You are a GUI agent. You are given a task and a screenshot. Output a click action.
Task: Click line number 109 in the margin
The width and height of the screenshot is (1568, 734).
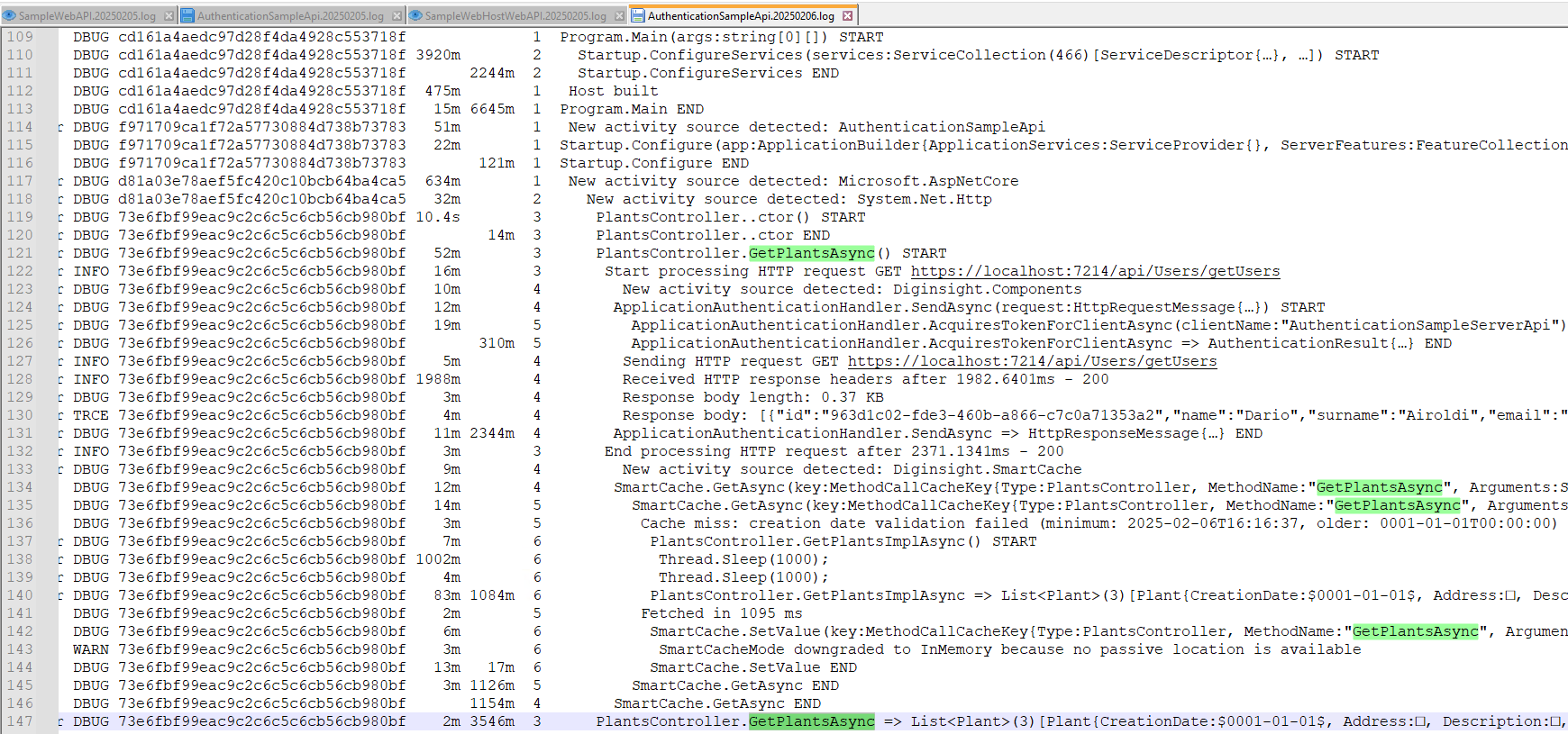coord(20,37)
